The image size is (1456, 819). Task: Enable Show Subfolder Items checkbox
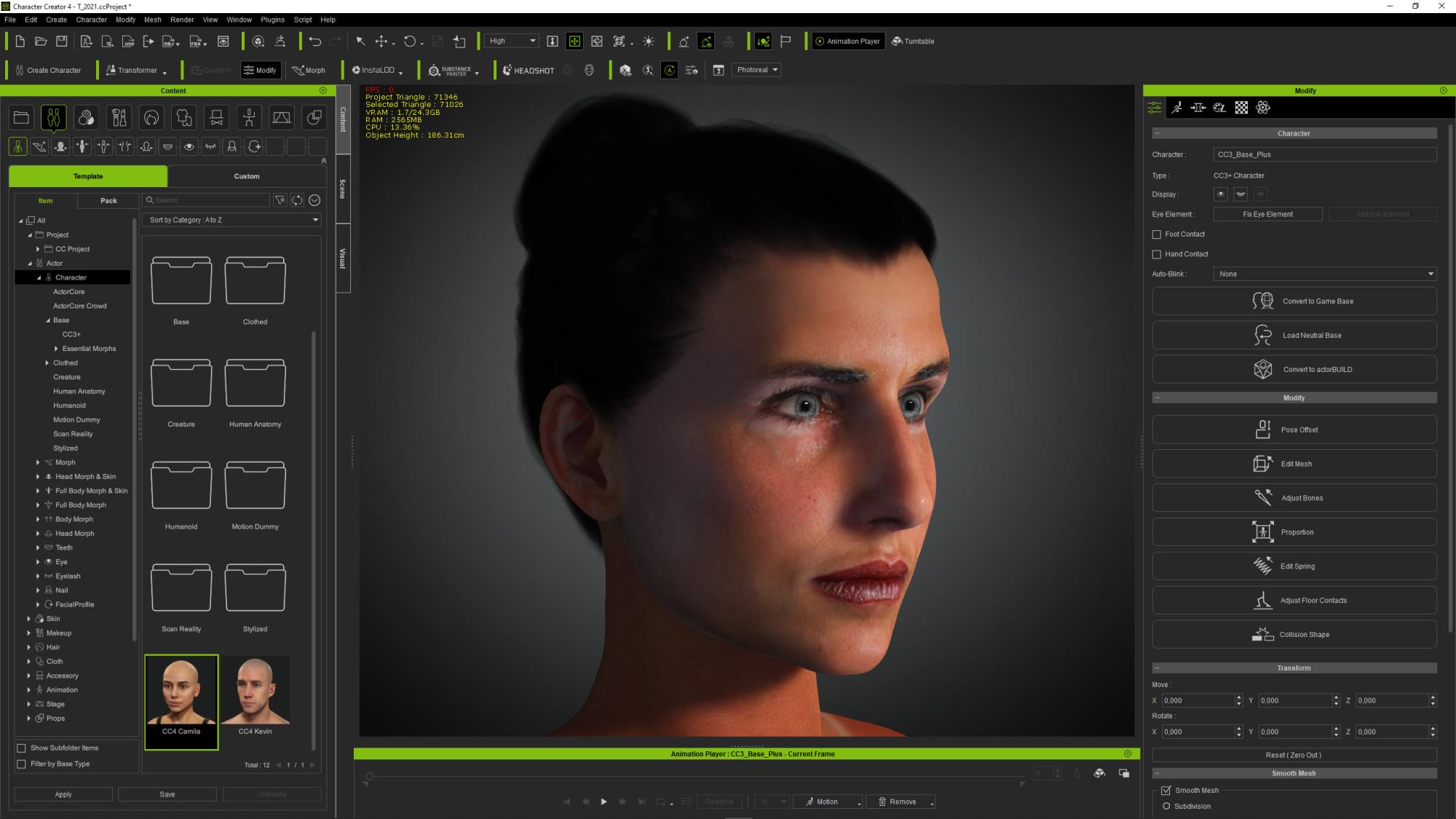(x=22, y=748)
